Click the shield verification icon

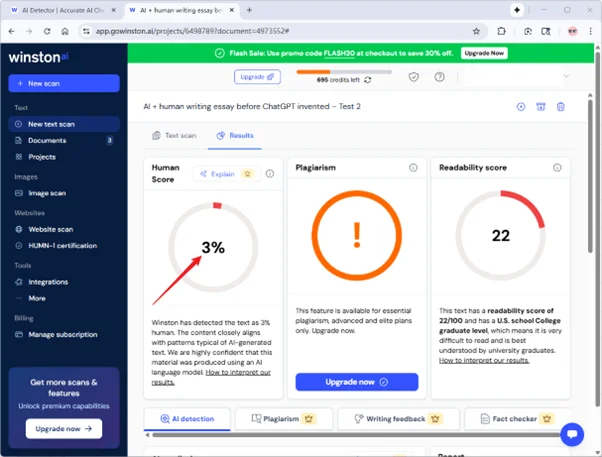click(x=414, y=77)
